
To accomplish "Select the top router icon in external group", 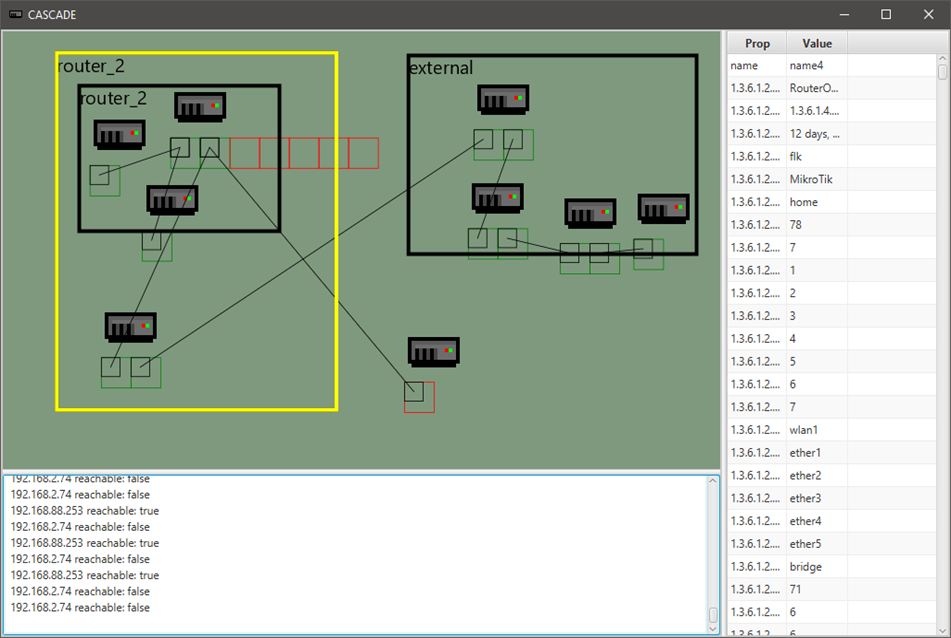I will pyautogui.click(x=503, y=99).
